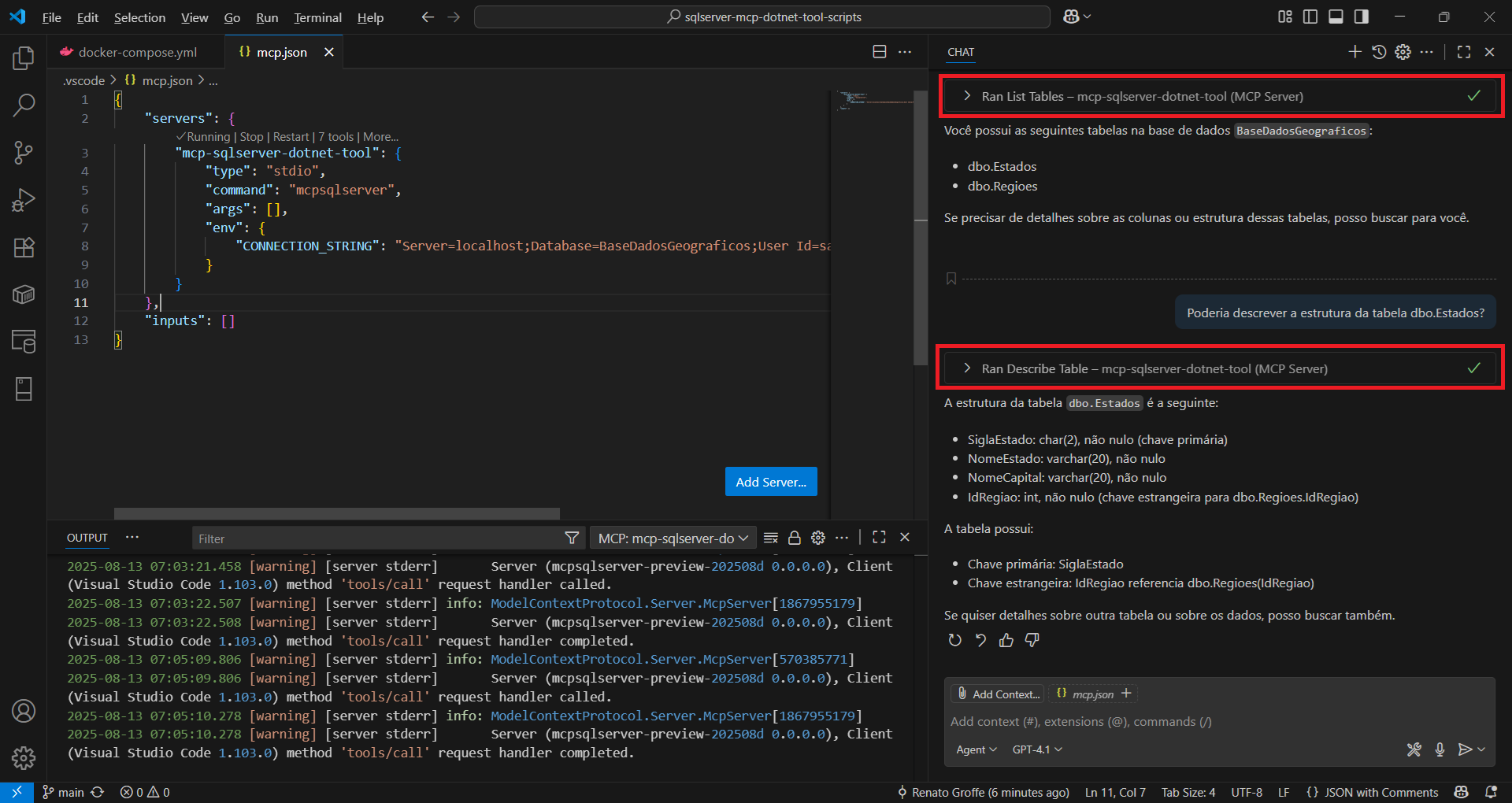
Task: Open the Manage gear in activity bar
Action: pyautogui.click(x=24, y=758)
